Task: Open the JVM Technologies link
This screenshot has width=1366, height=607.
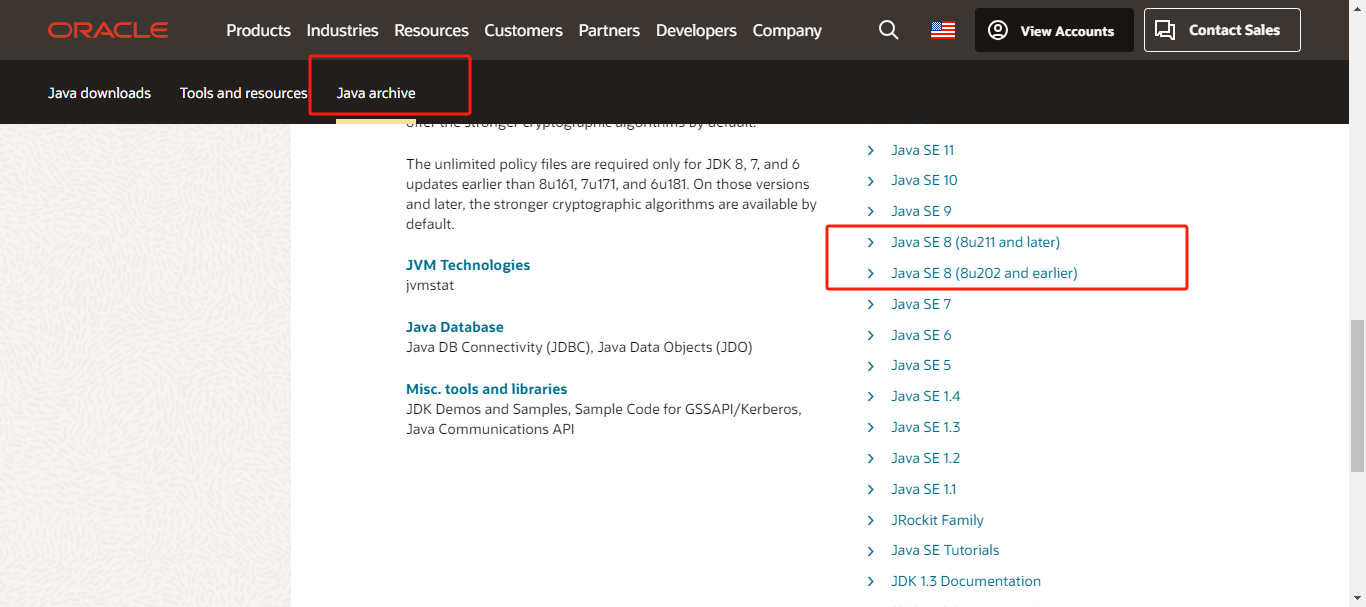Action: [x=468, y=265]
